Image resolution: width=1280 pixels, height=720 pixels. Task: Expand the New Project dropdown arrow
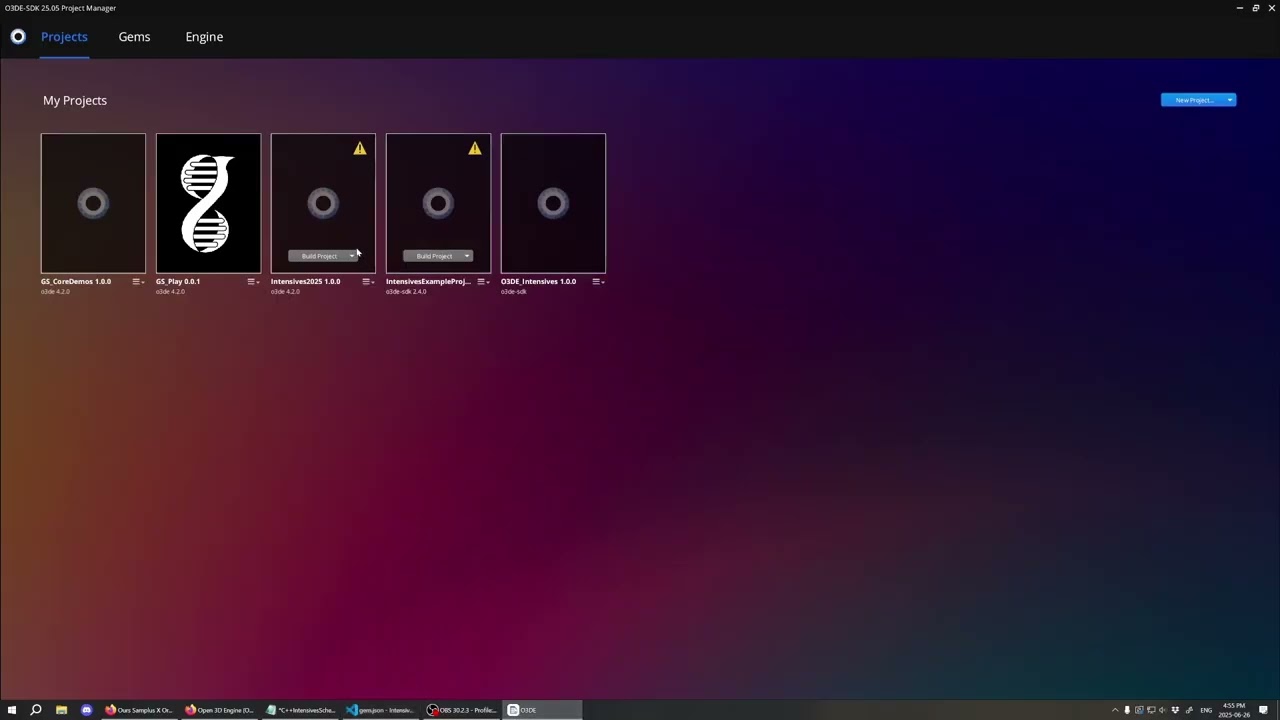click(x=1230, y=100)
